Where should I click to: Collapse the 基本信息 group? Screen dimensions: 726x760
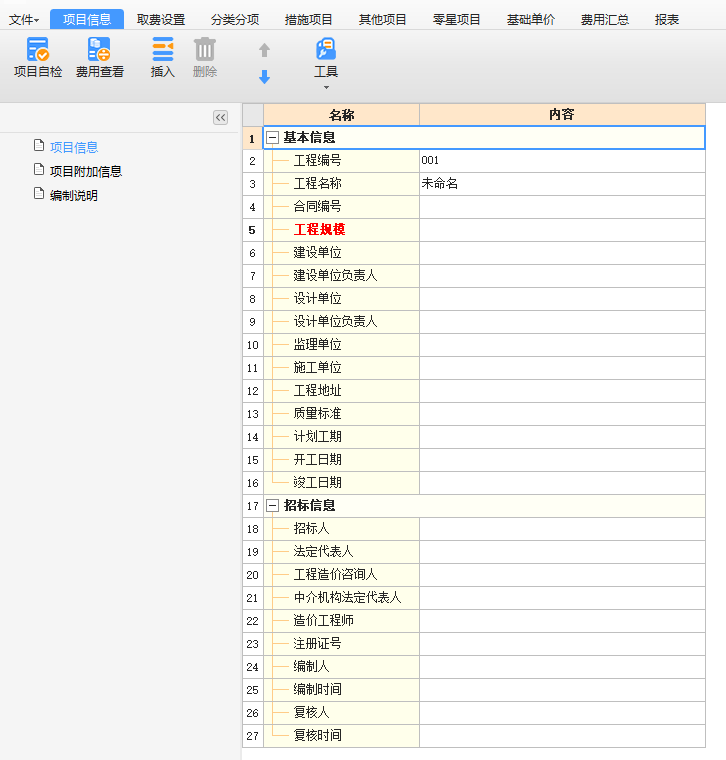(x=272, y=138)
